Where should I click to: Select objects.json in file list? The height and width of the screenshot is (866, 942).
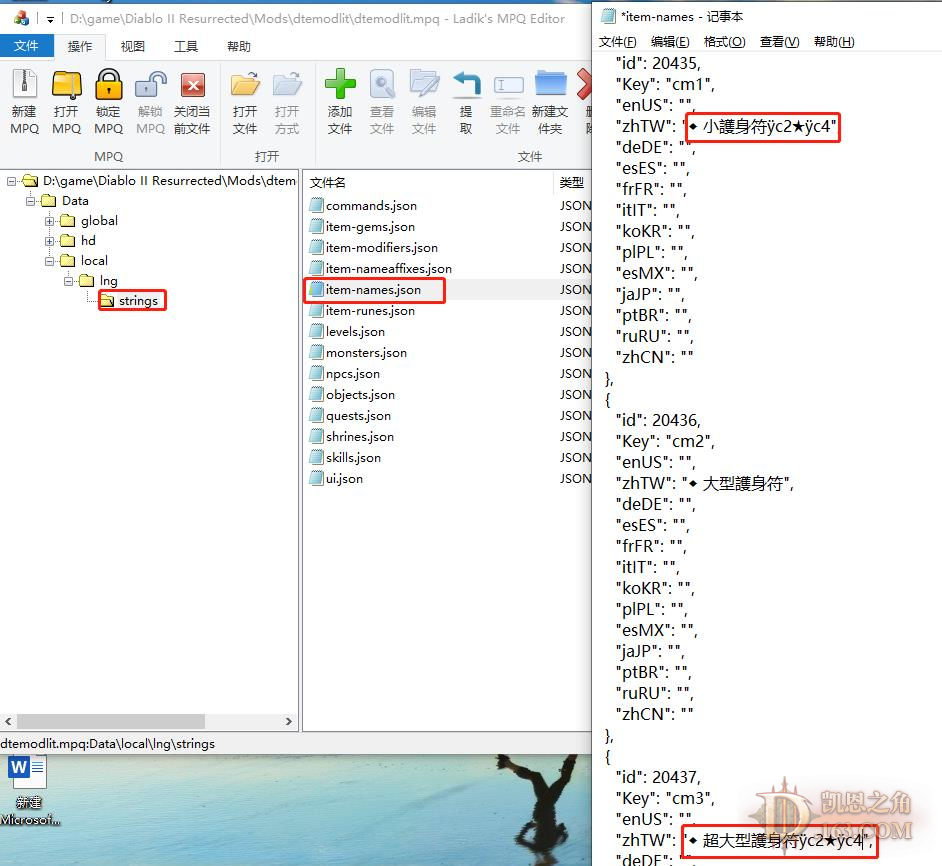click(x=360, y=395)
